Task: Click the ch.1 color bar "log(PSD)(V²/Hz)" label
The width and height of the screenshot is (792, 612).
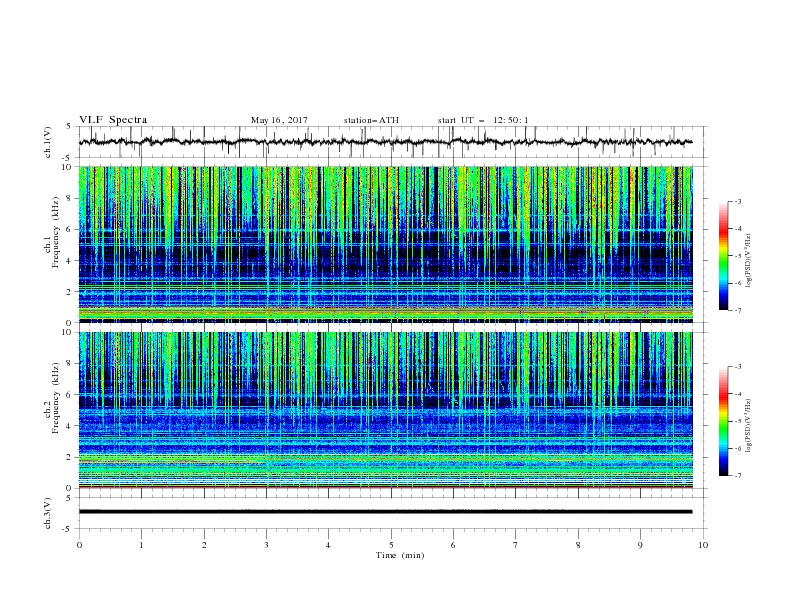Action: tap(749, 261)
